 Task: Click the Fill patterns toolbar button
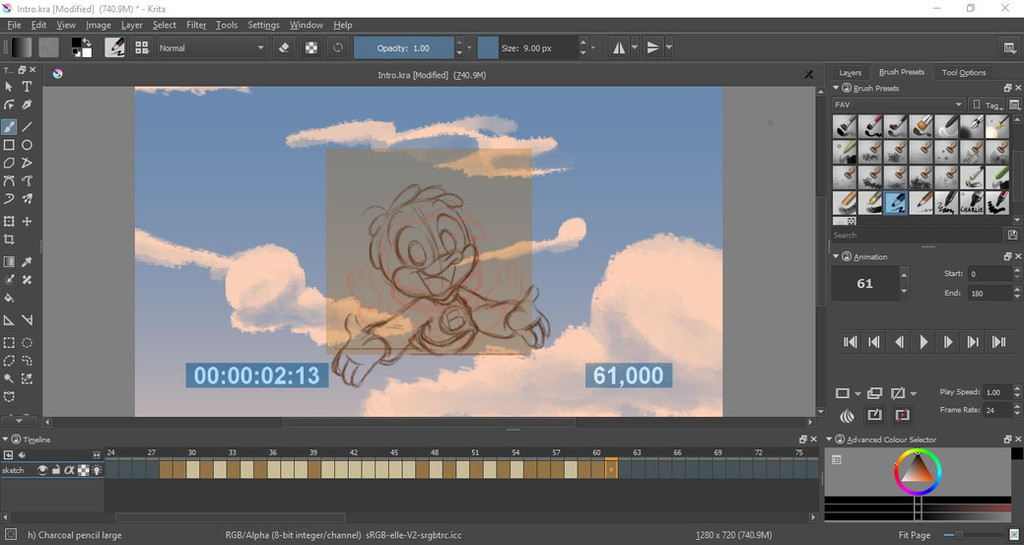pos(48,48)
